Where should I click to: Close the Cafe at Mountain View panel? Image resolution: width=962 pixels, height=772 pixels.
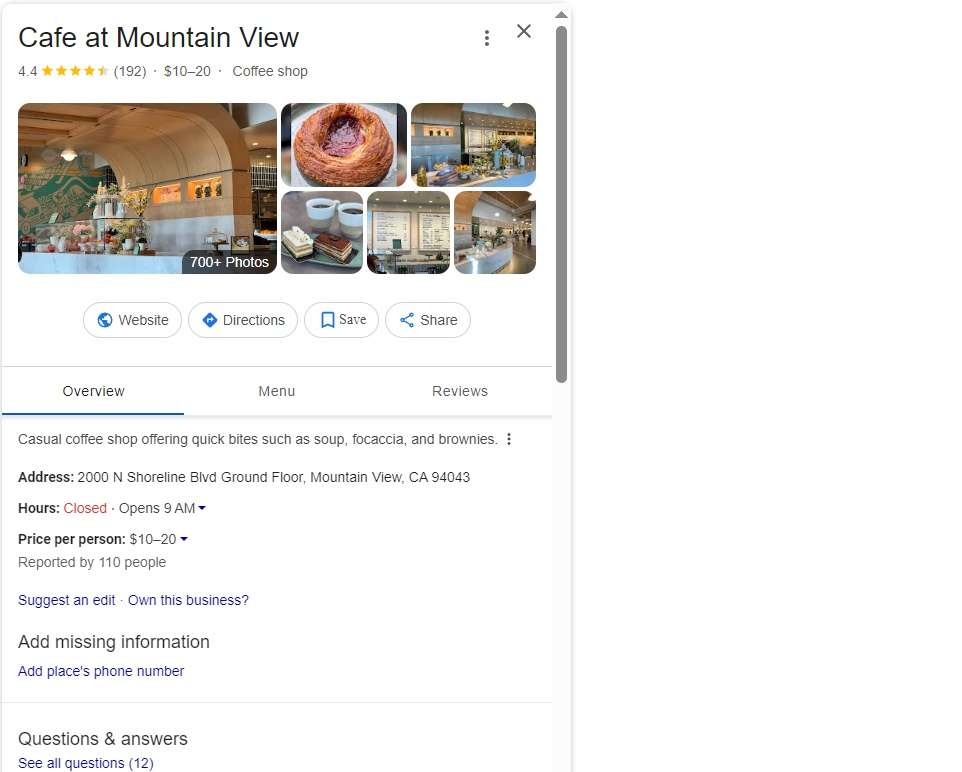tap(523, 31)
